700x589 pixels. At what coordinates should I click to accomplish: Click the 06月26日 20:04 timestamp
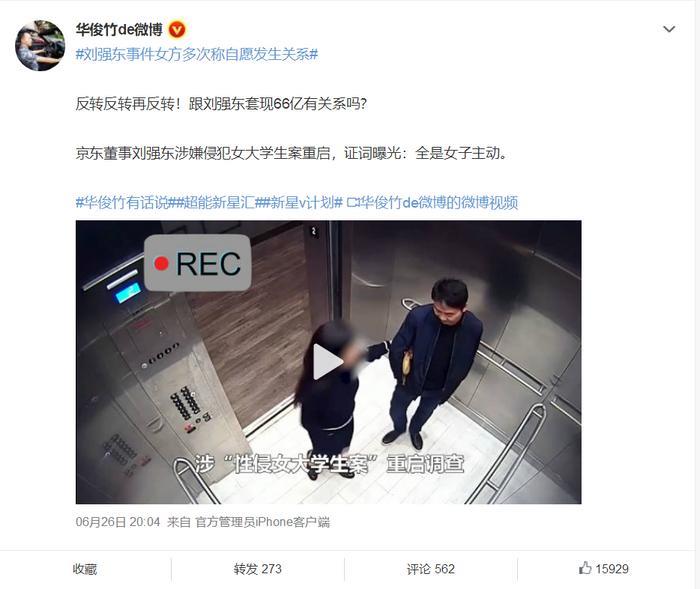(118, 522)
